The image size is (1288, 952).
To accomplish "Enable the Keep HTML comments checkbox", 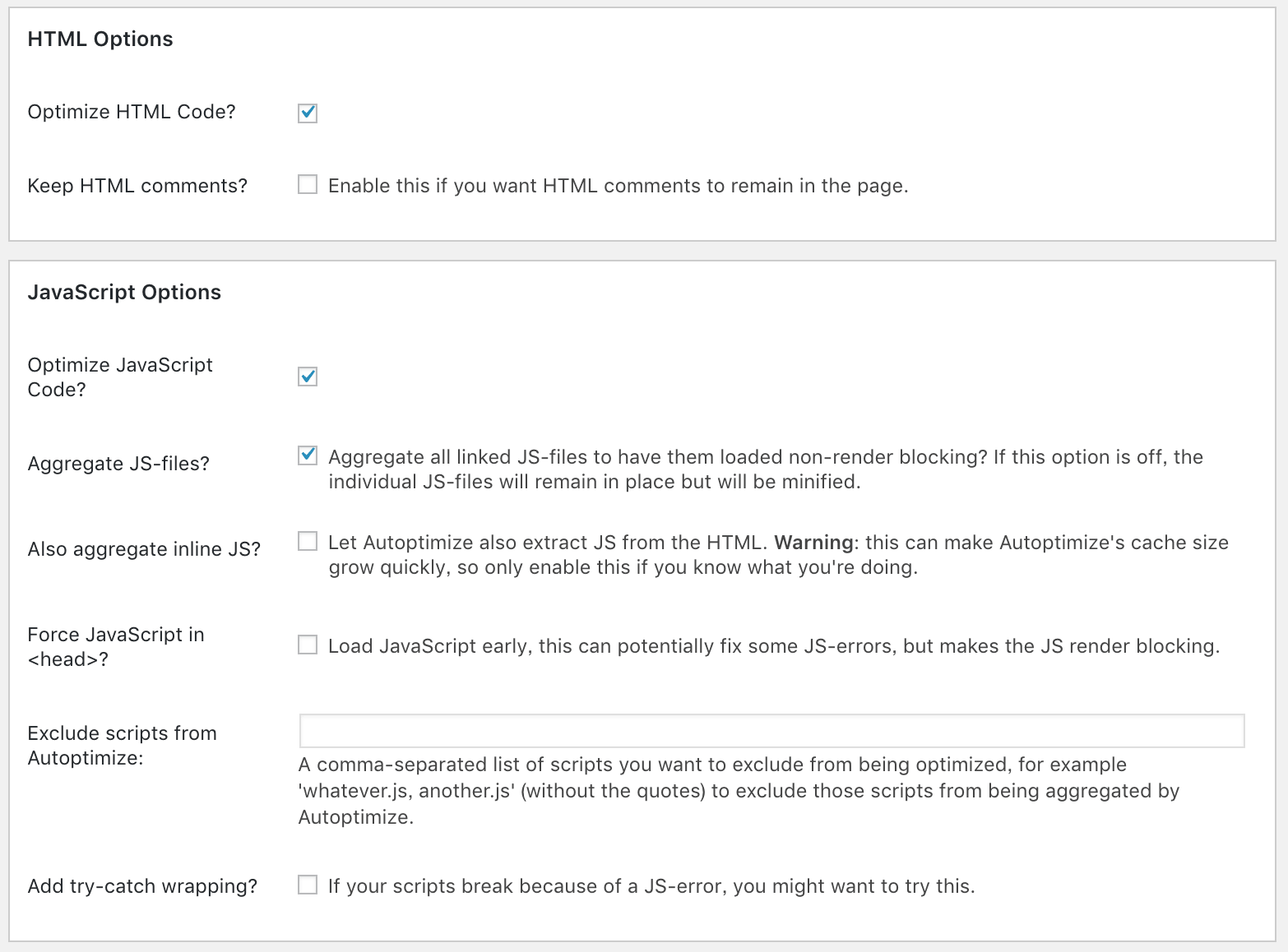I will click(308, 185).
